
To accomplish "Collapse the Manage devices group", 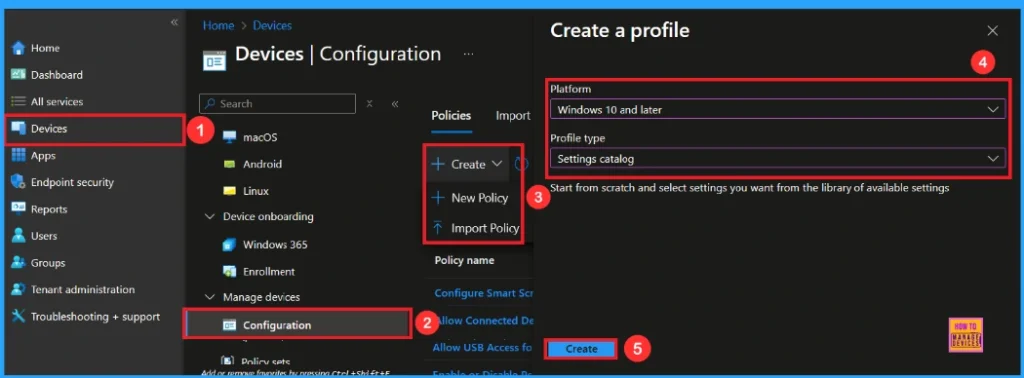I will coord(210,297).
